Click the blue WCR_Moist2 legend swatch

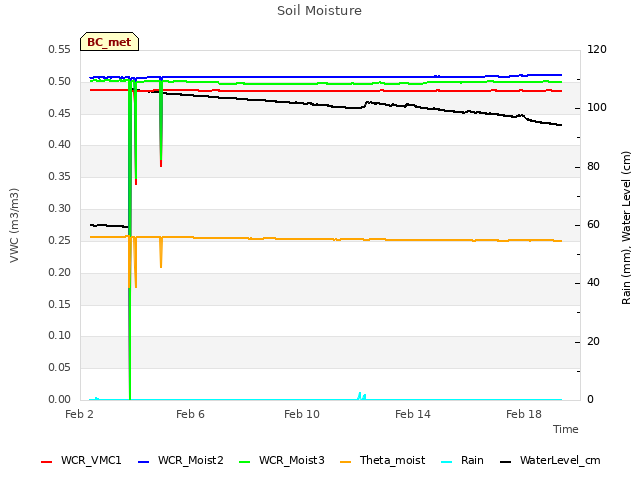point(144,462)
